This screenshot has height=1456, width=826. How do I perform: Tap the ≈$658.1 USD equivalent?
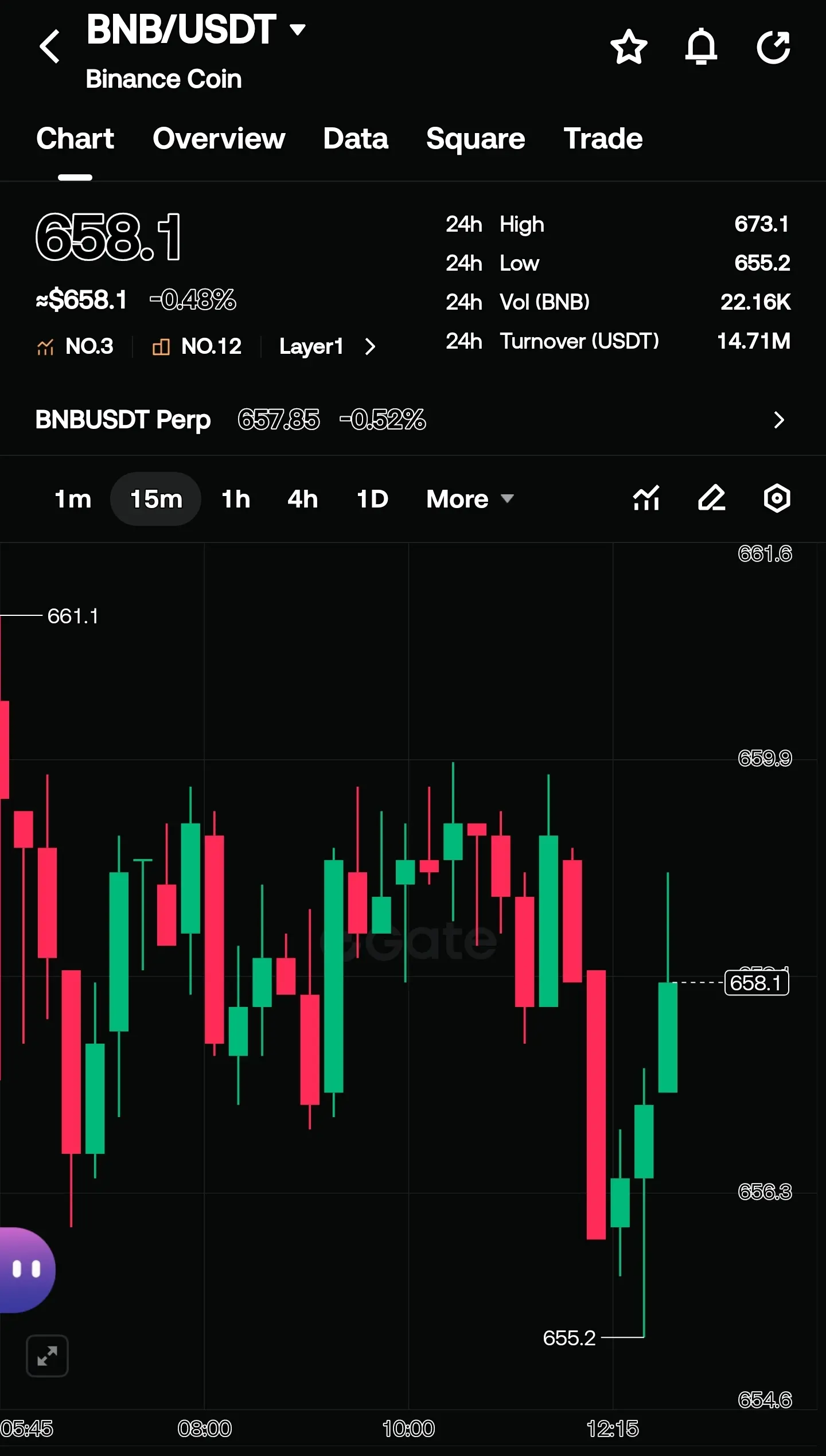[x=81, y=299]
